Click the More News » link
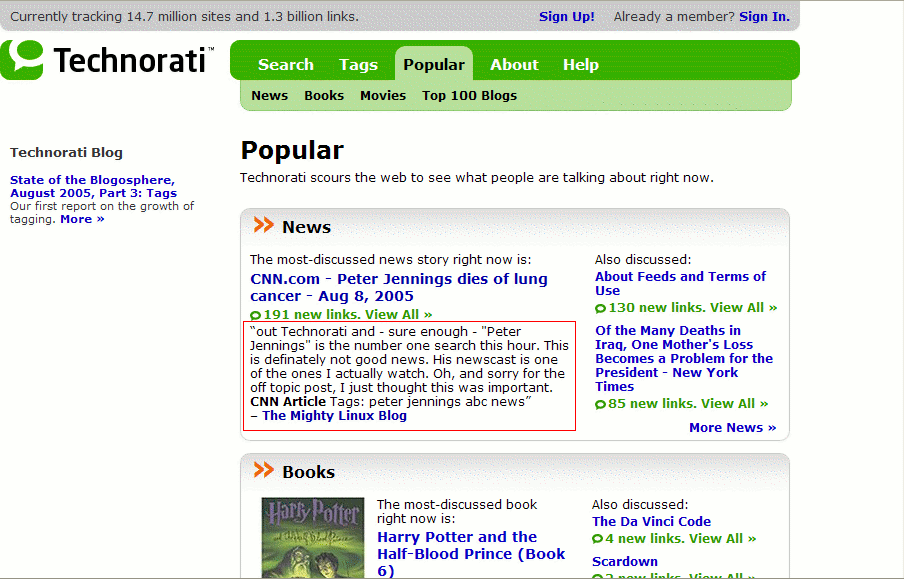The image size is (904, 579). [x=733, y=428]
